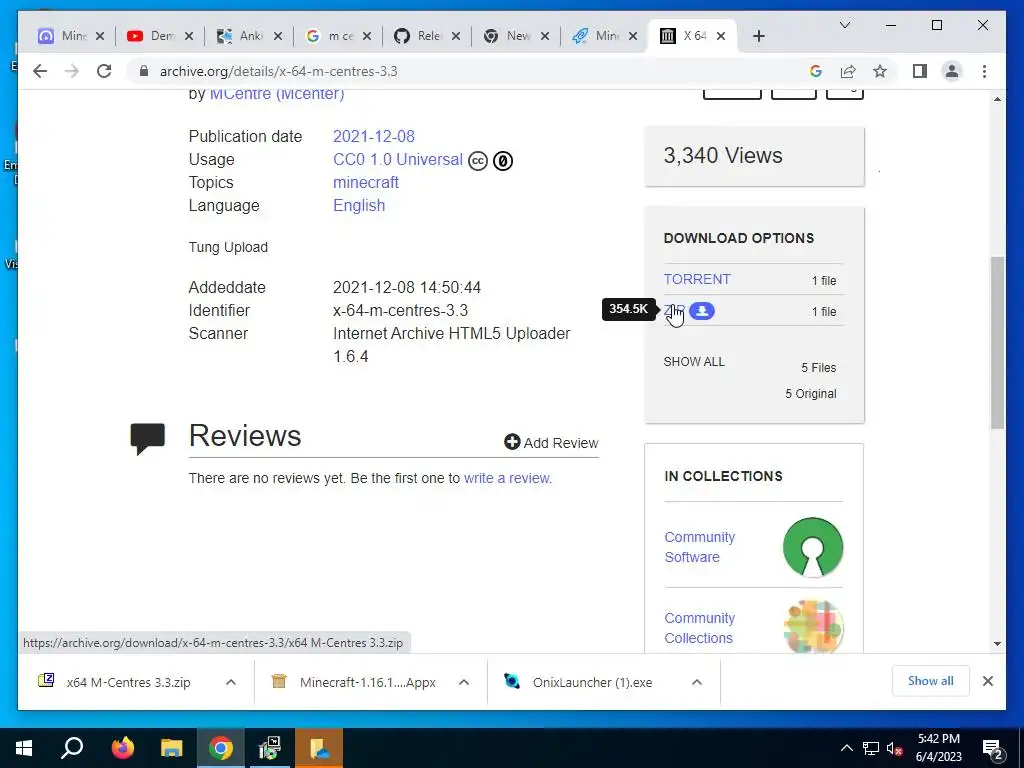
Task: Open downloaded x64 M-Centres 3.3.zip
Action: click(x=129, y=682)
